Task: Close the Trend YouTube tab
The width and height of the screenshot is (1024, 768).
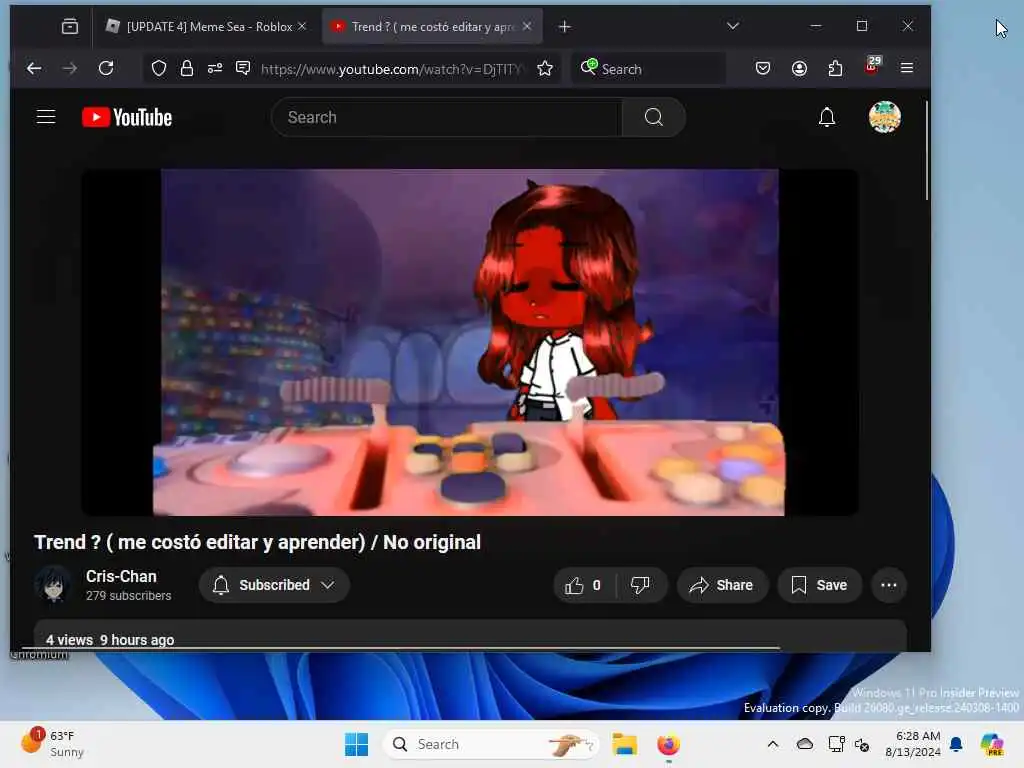Action: tap(527, 26)
